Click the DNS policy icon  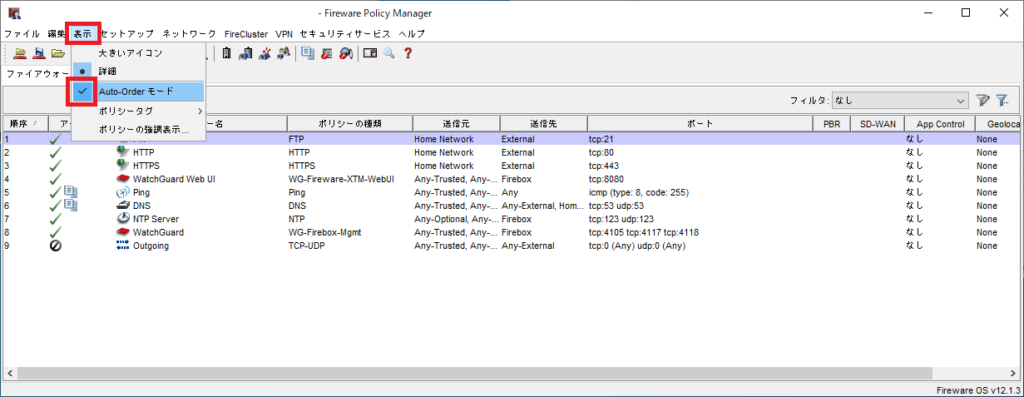pos(122,206)
